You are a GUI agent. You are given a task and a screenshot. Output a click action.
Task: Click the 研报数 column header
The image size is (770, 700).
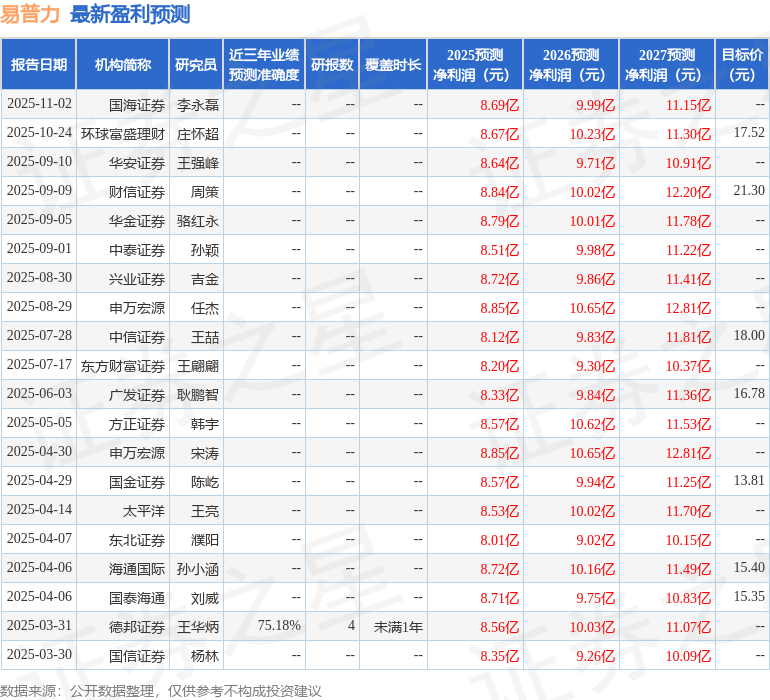click(332, 64)
